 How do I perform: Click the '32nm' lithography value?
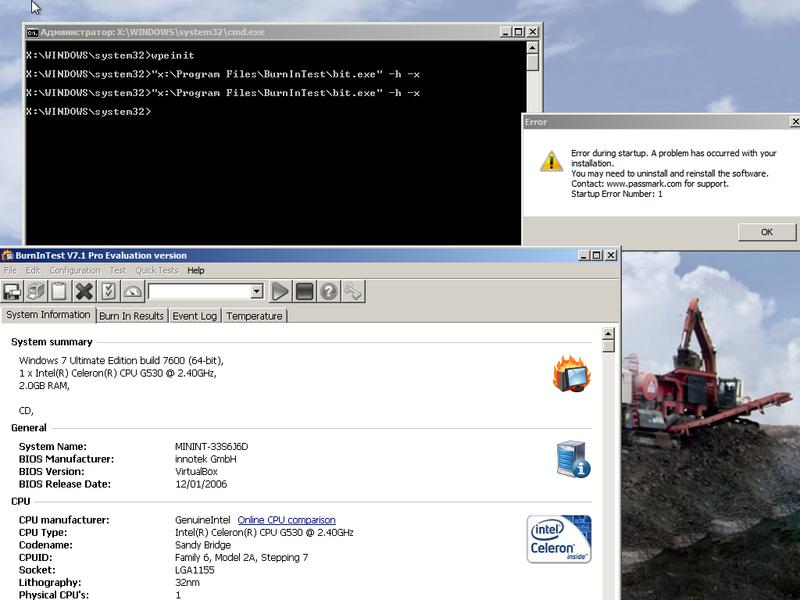coord(187,583)
